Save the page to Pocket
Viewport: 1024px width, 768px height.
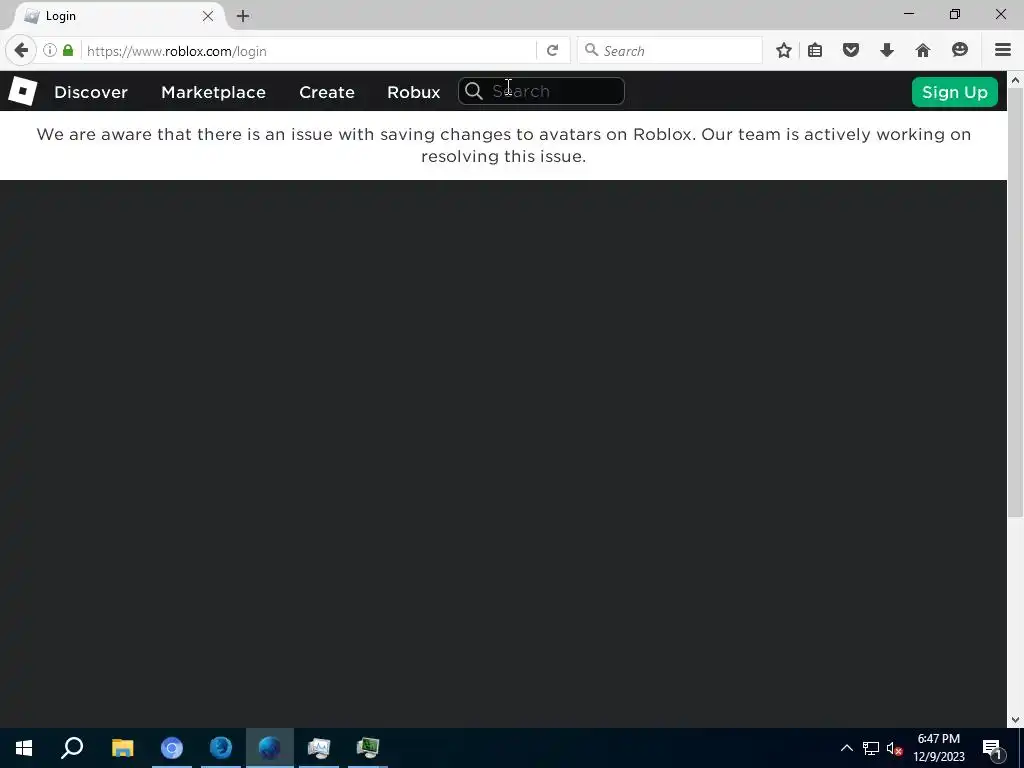pyautogui.click(x=850, y=50)
